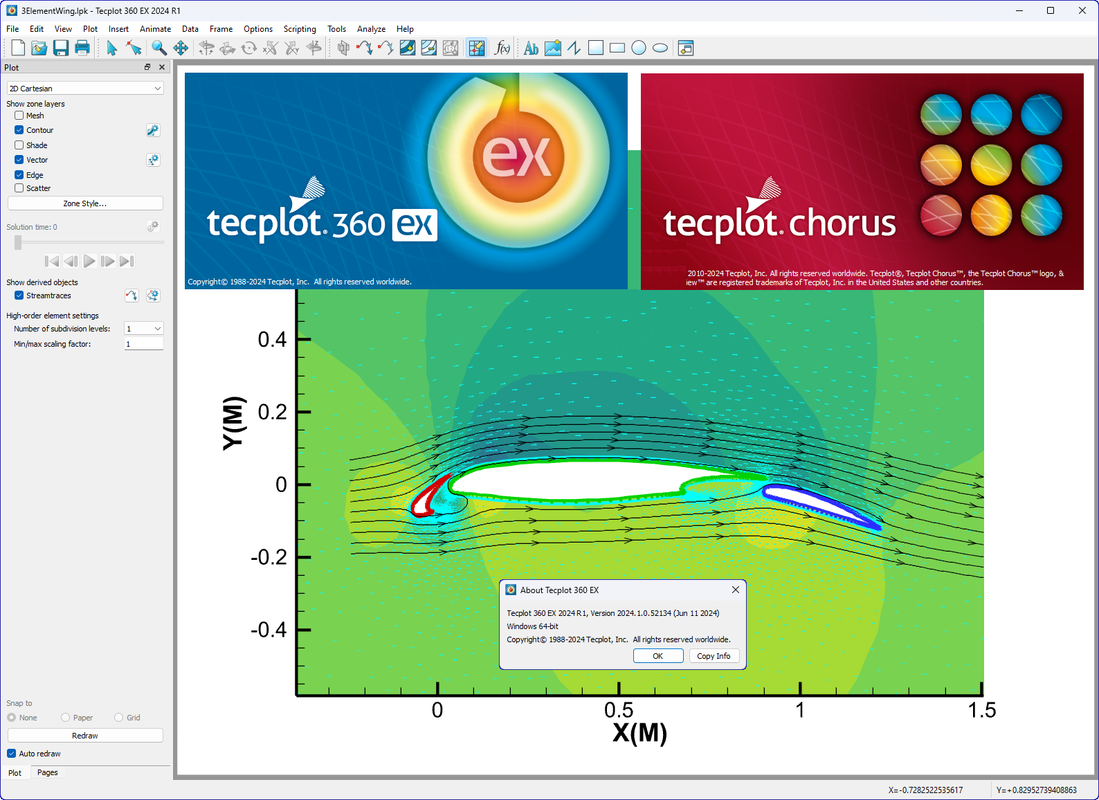Click the Print icon
The width and height of the screenshot is (1099, 800).
point(83,48)
